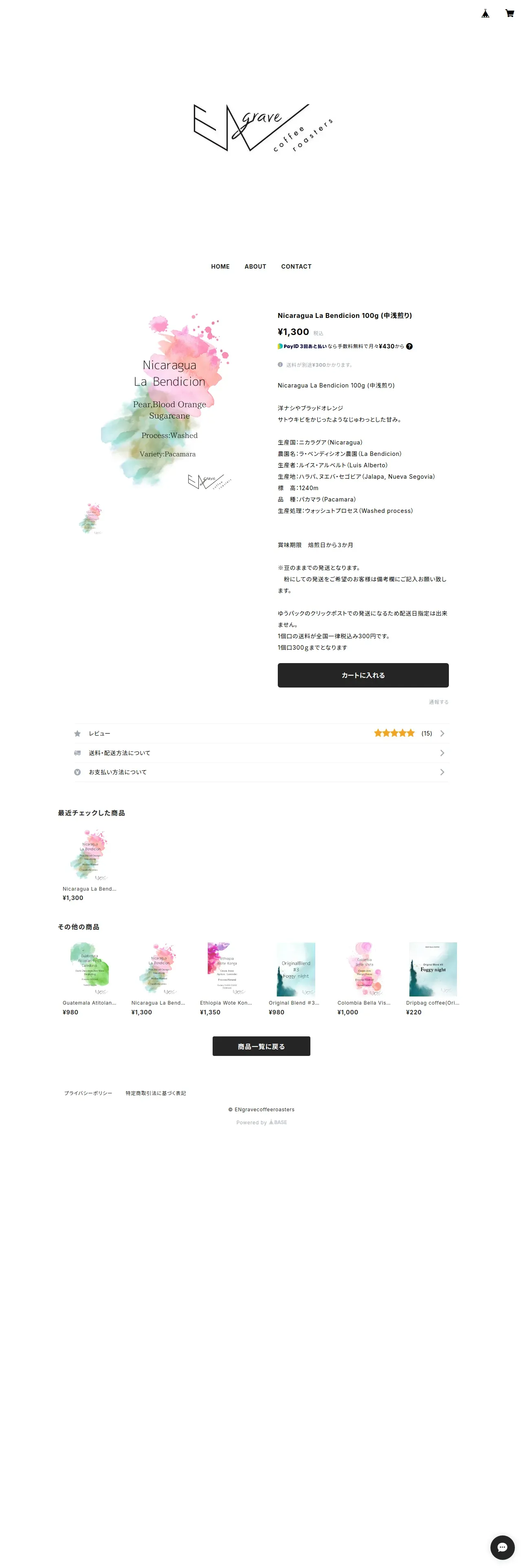Click the payment yen icon
The height and width of the screenshot is (1568, 523).
click(x=77, y=772)
